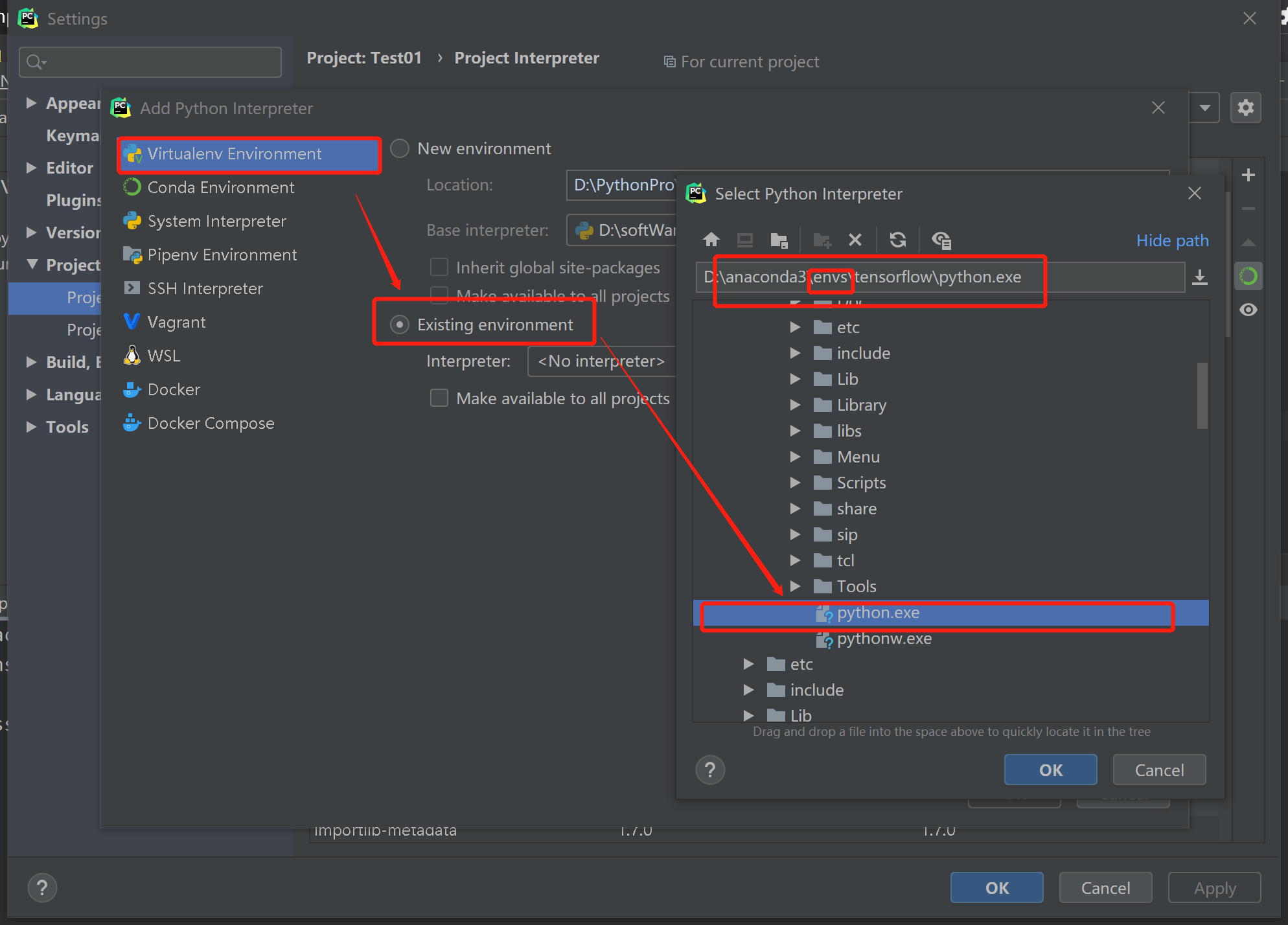The image size is (1288, 925).
Task: Click the path history download-arrow icon
Action: 1200,277
